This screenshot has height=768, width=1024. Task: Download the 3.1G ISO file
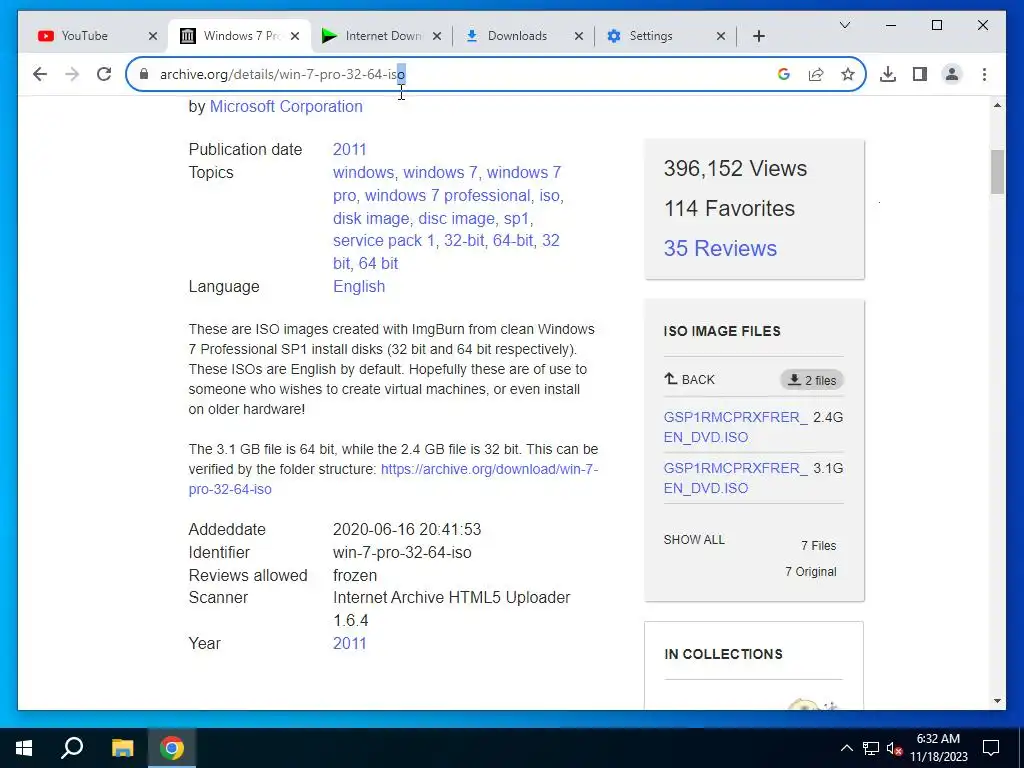pos(735,478)
